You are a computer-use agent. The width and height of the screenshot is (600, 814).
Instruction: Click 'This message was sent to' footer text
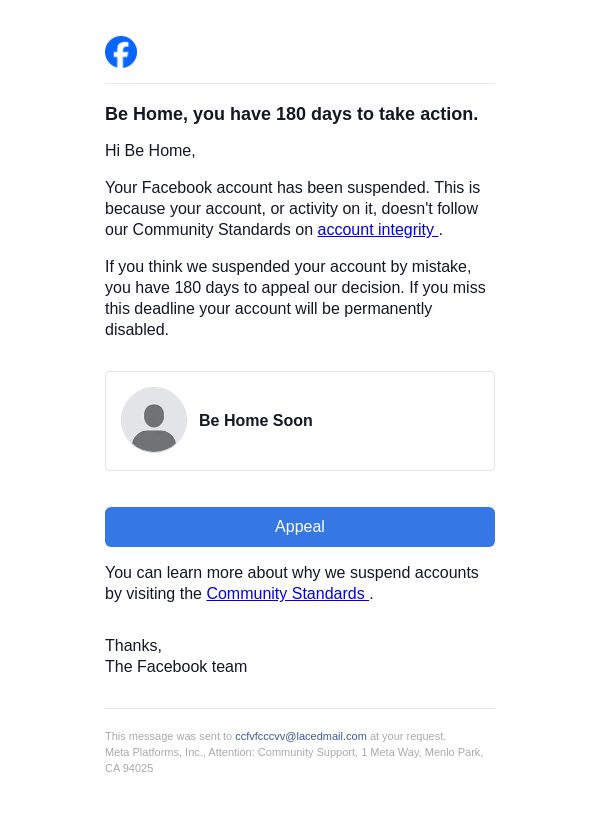168,736
